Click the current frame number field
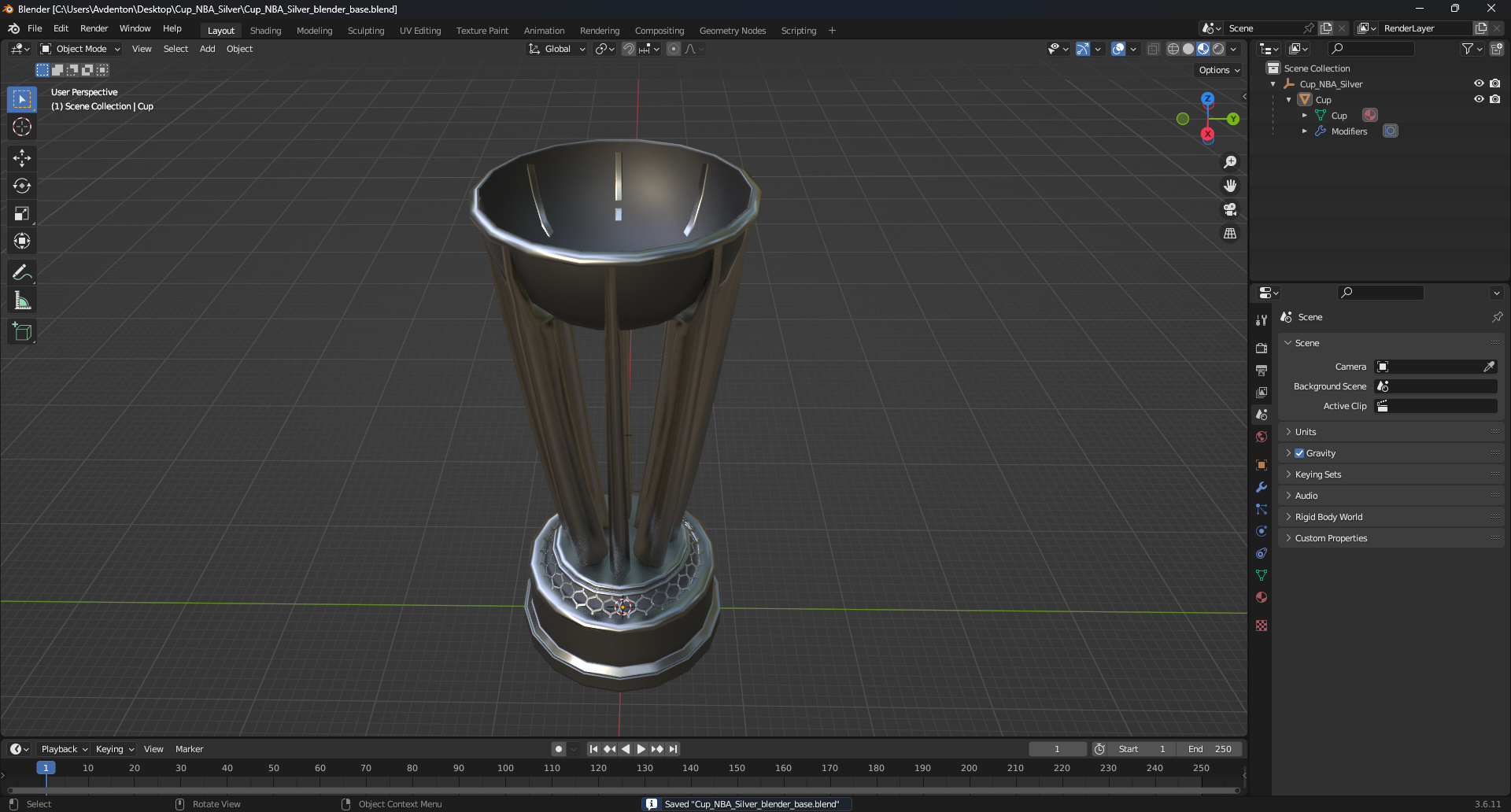The image size is (1511, 812). (1057, 749)
